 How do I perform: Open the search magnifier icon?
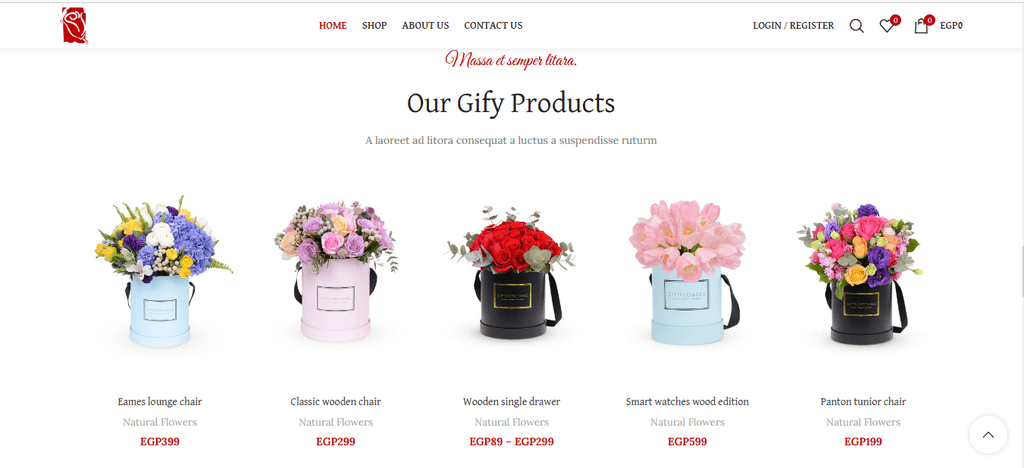[856, 26]
